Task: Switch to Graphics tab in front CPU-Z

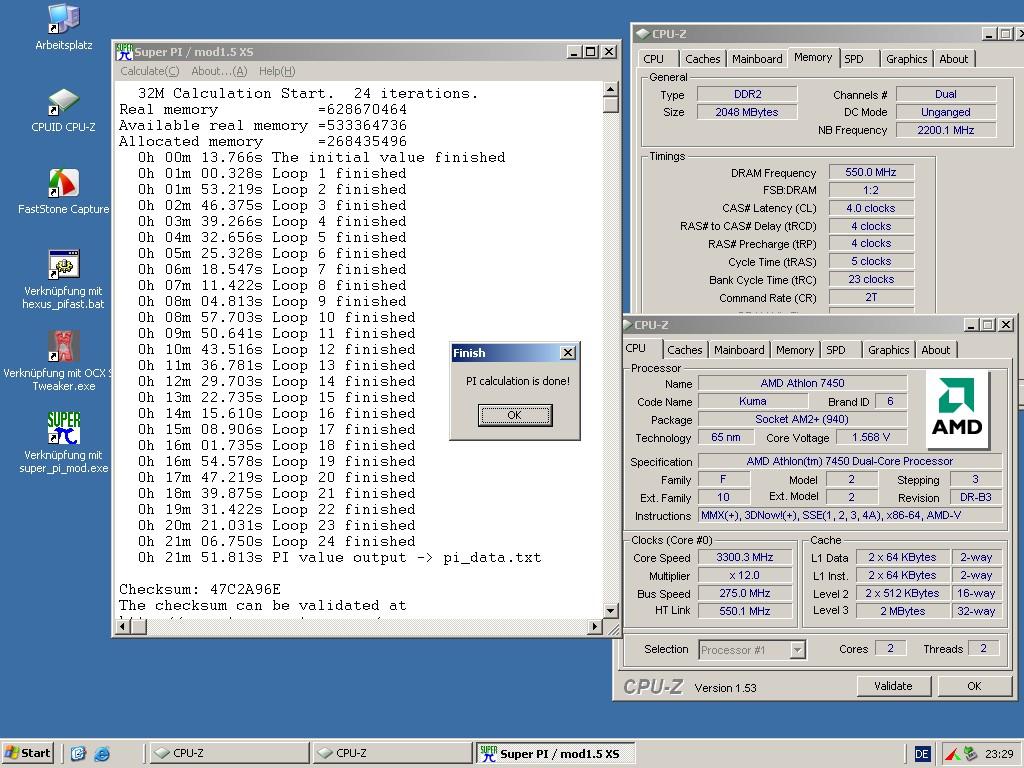Action: (888, 350)
